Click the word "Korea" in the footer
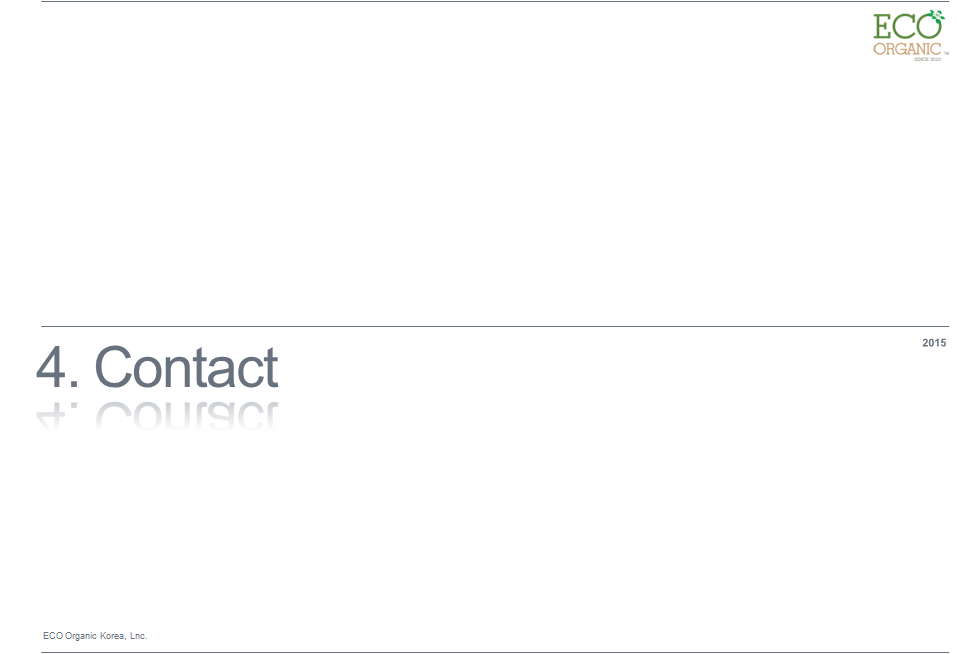Screen dimensions: 957x654 pyautogui.click(x=113, y=636)
